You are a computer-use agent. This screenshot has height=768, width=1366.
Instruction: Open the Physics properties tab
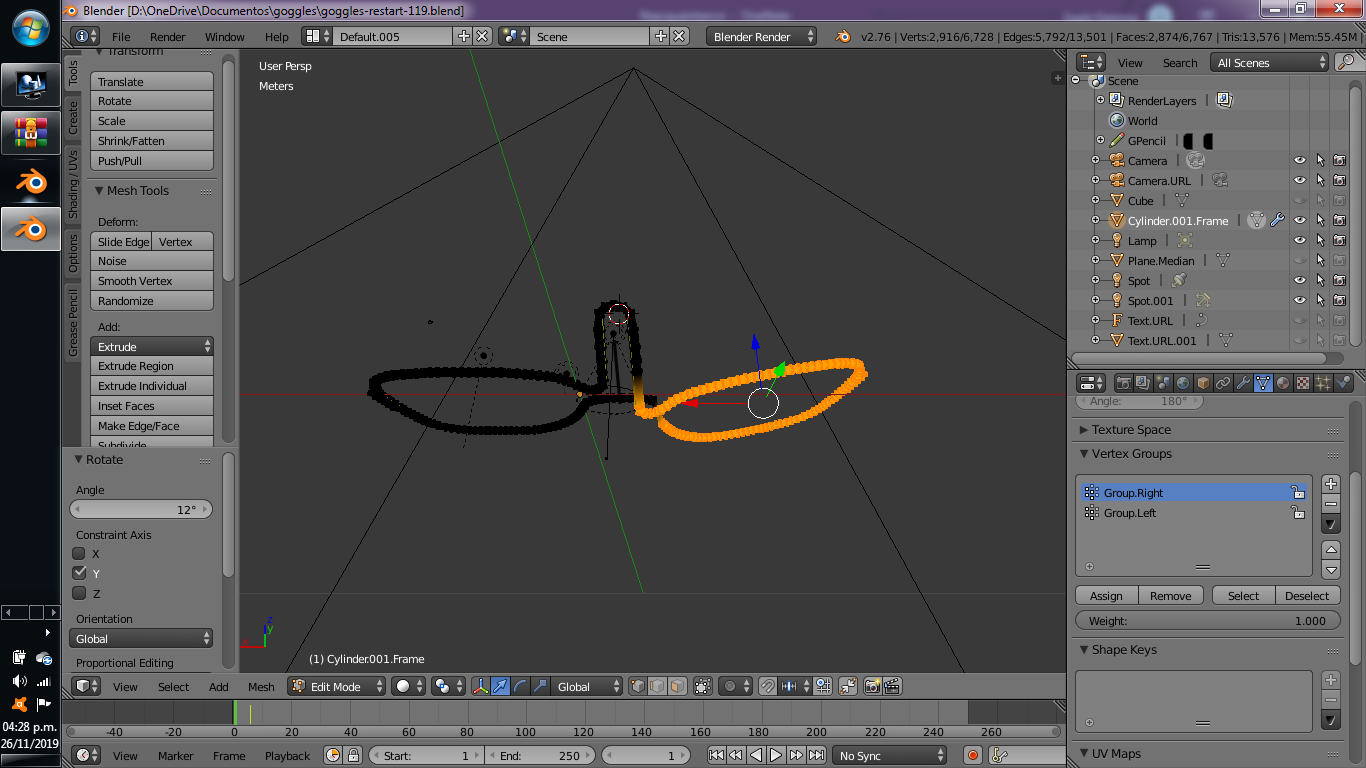1343,383
